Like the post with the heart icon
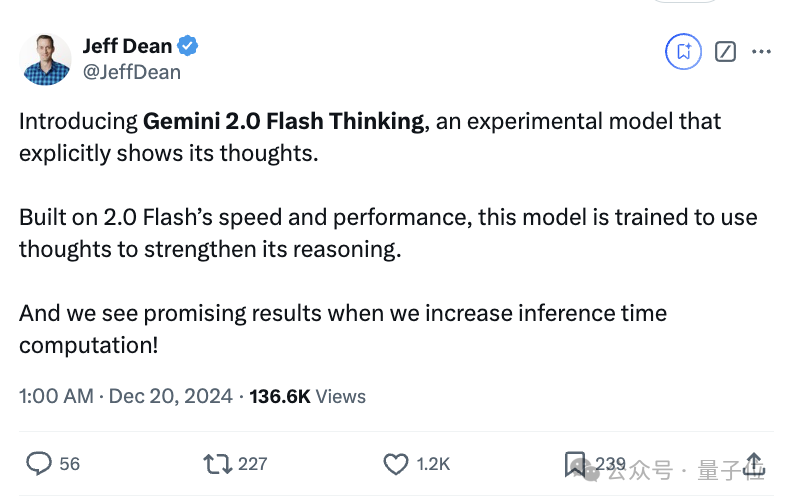This screenshot has width=790, height=502. click(397, 463)
